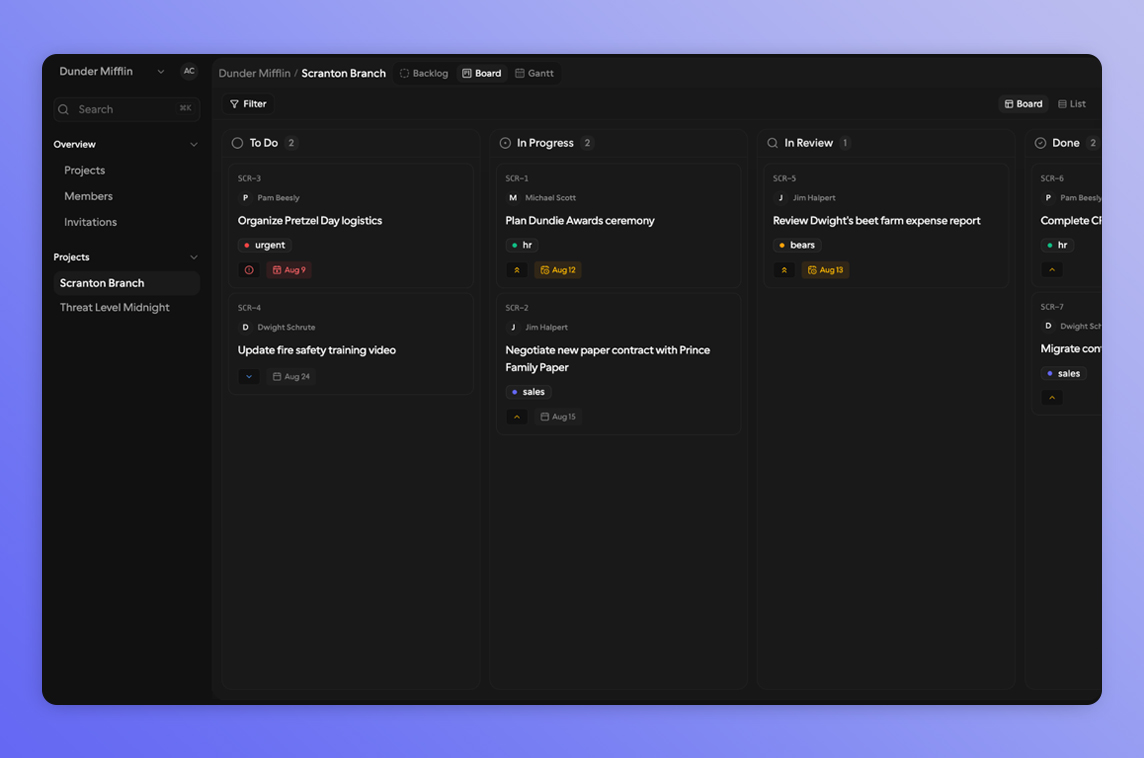Click the search magnifier icon
The image size is (1144, 758).
[x=64, y=109]
